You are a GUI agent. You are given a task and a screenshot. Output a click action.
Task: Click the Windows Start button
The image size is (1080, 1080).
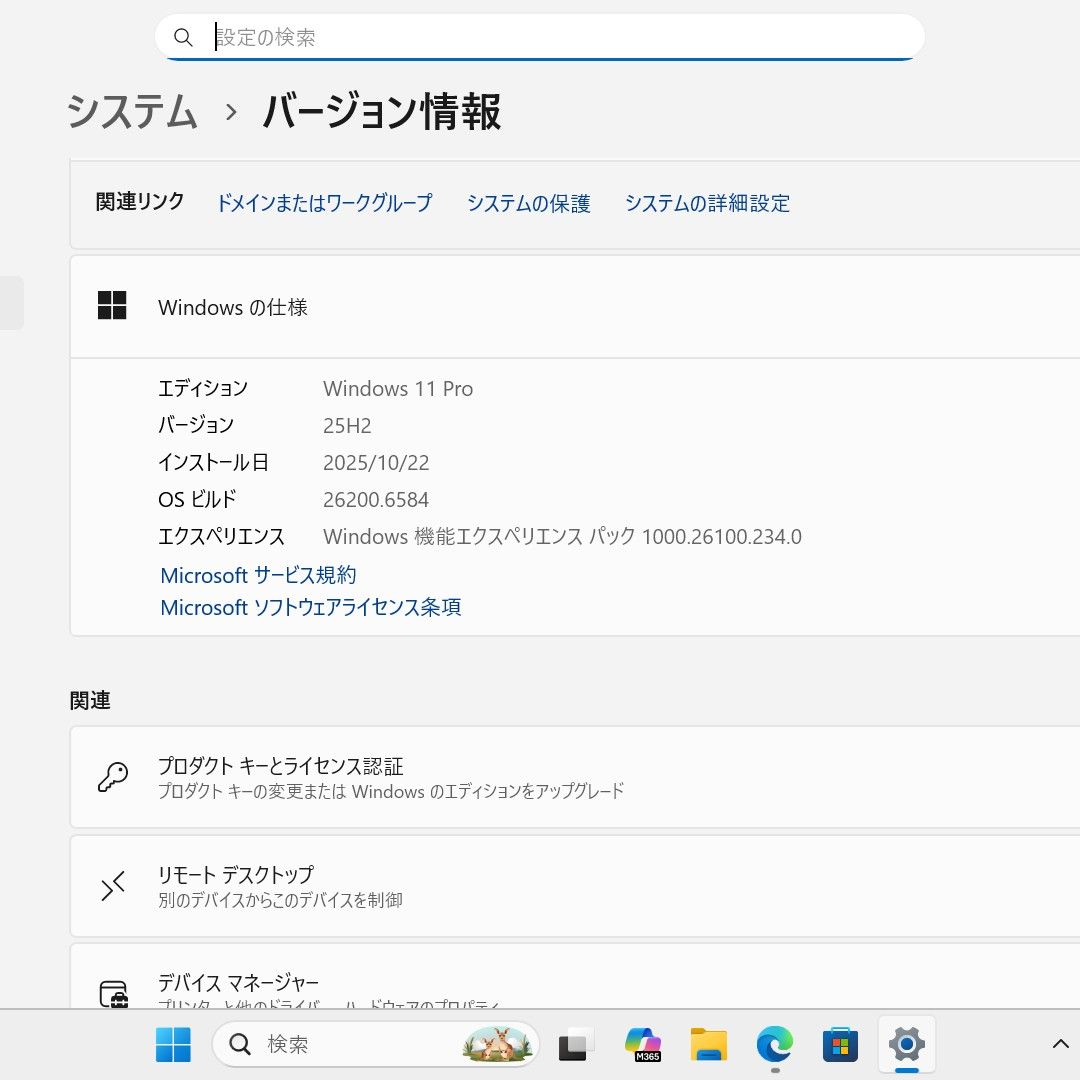point(173,1044)
